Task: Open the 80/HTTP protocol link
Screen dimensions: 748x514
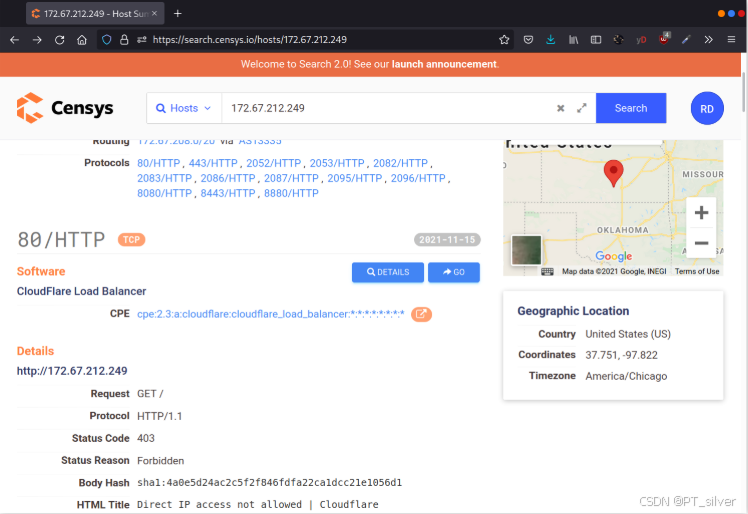Action: coord(158,163)
